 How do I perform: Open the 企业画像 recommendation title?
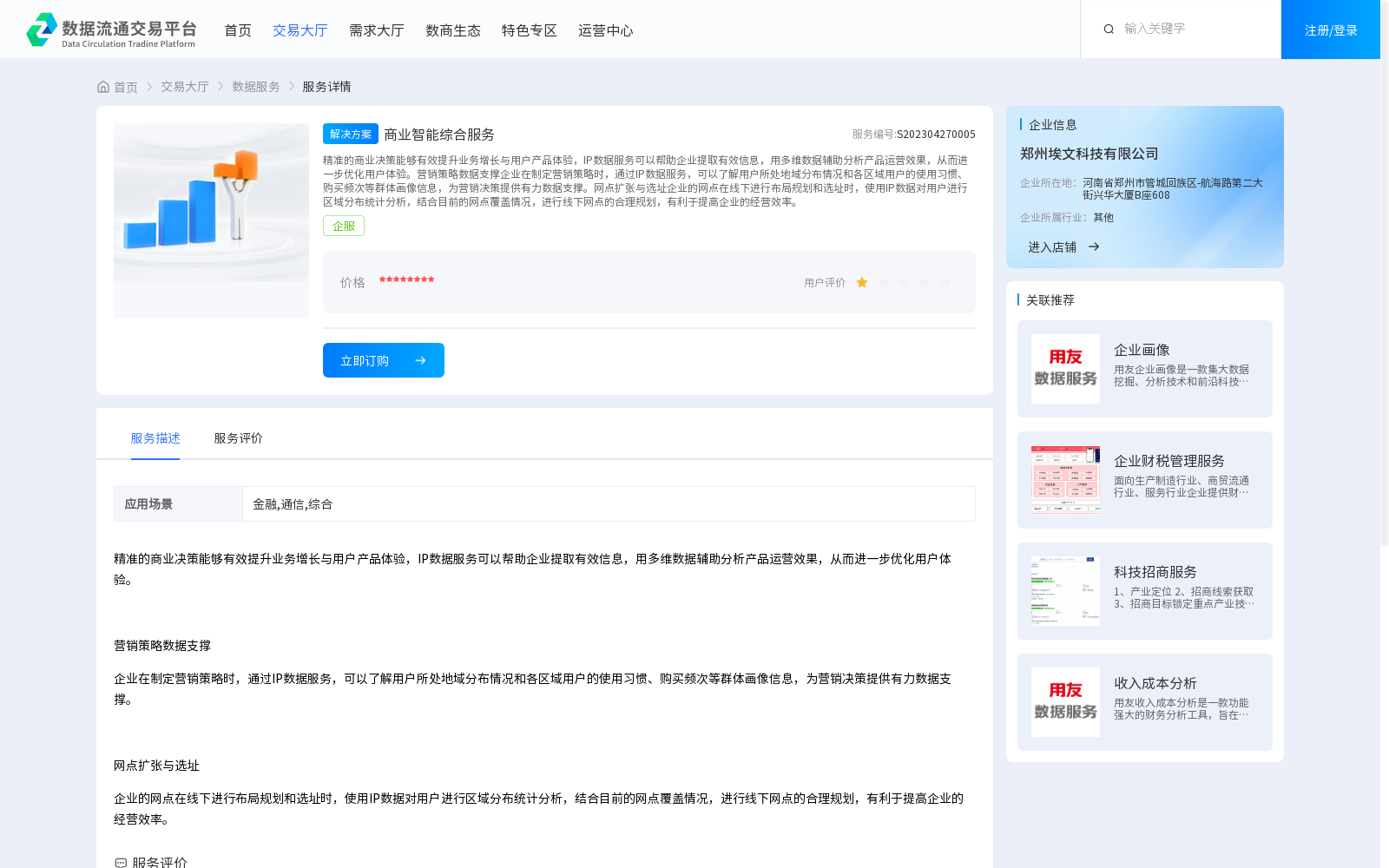click(x=1142, y=350)
